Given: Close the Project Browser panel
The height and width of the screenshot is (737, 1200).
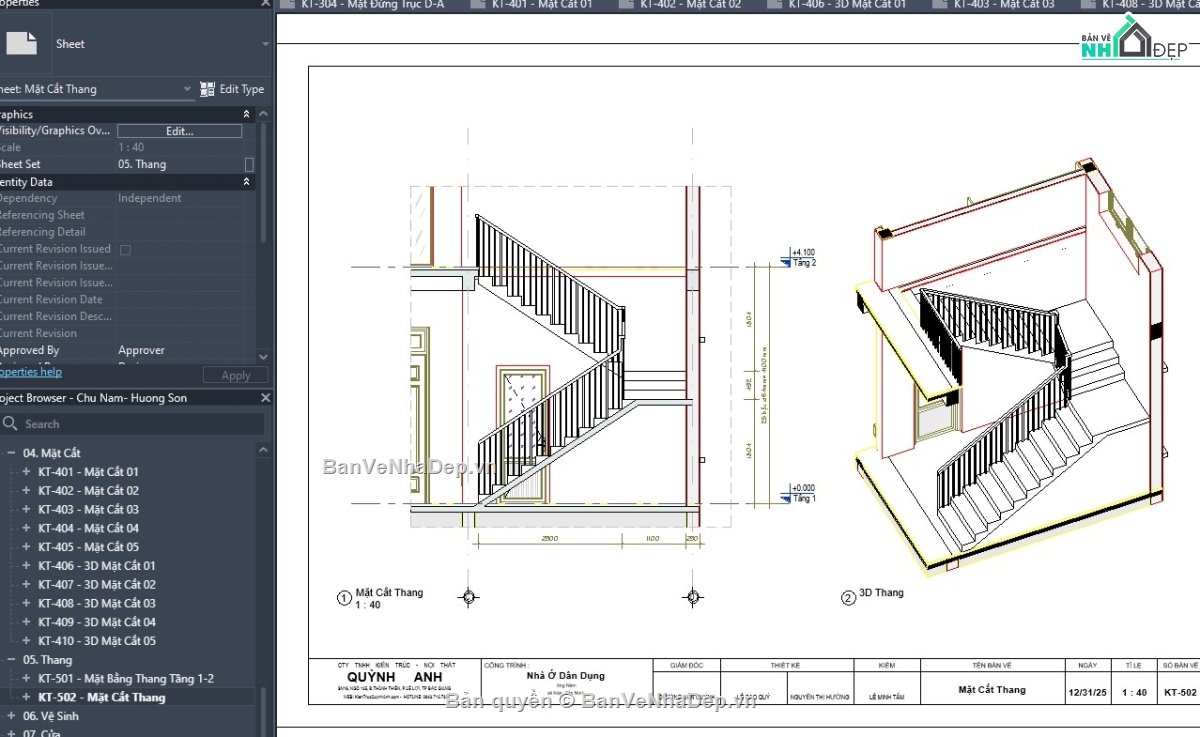Looking at the screenshot, I should (x=265, y=398).
